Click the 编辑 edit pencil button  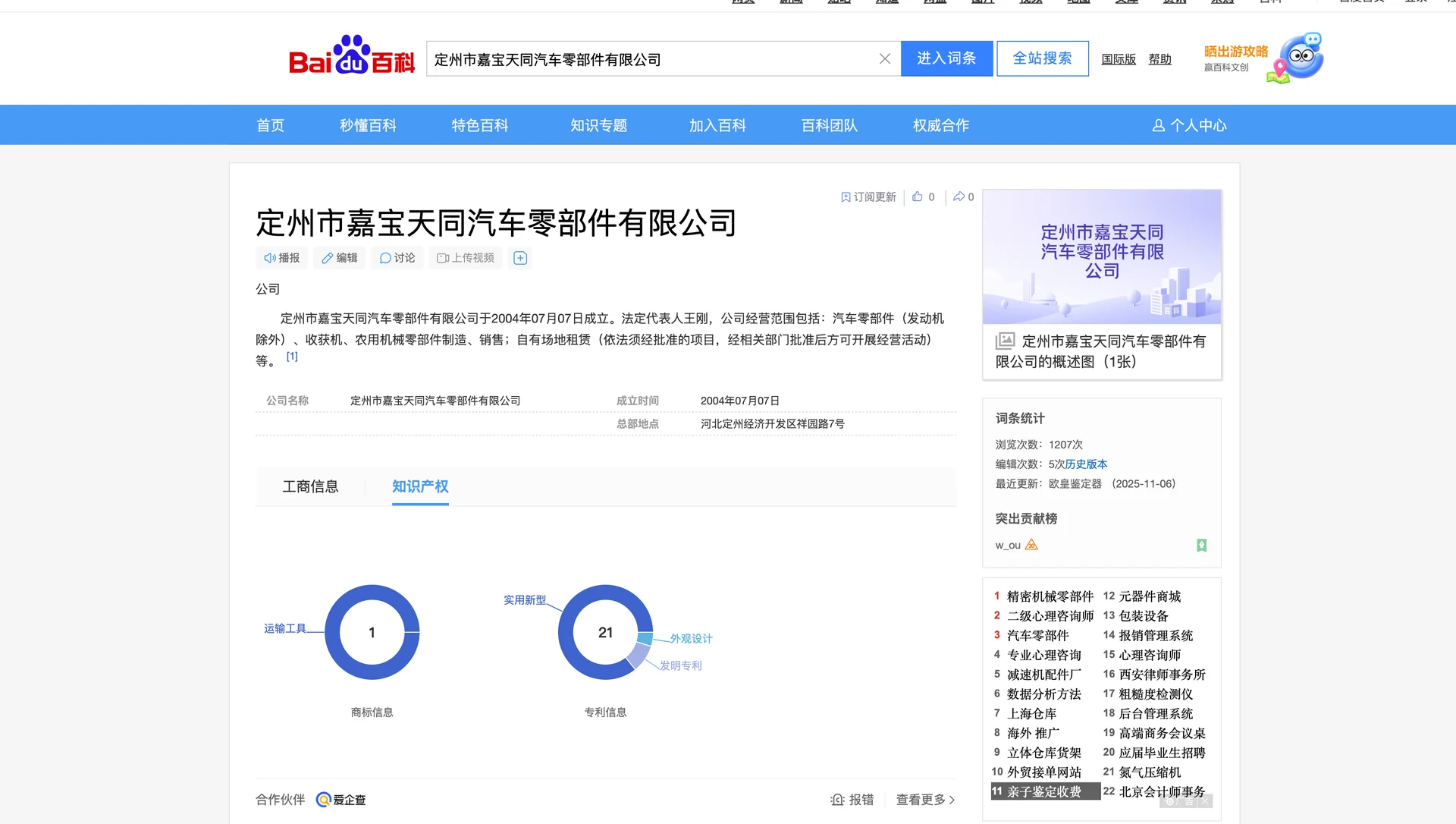[x=340, y=258]
